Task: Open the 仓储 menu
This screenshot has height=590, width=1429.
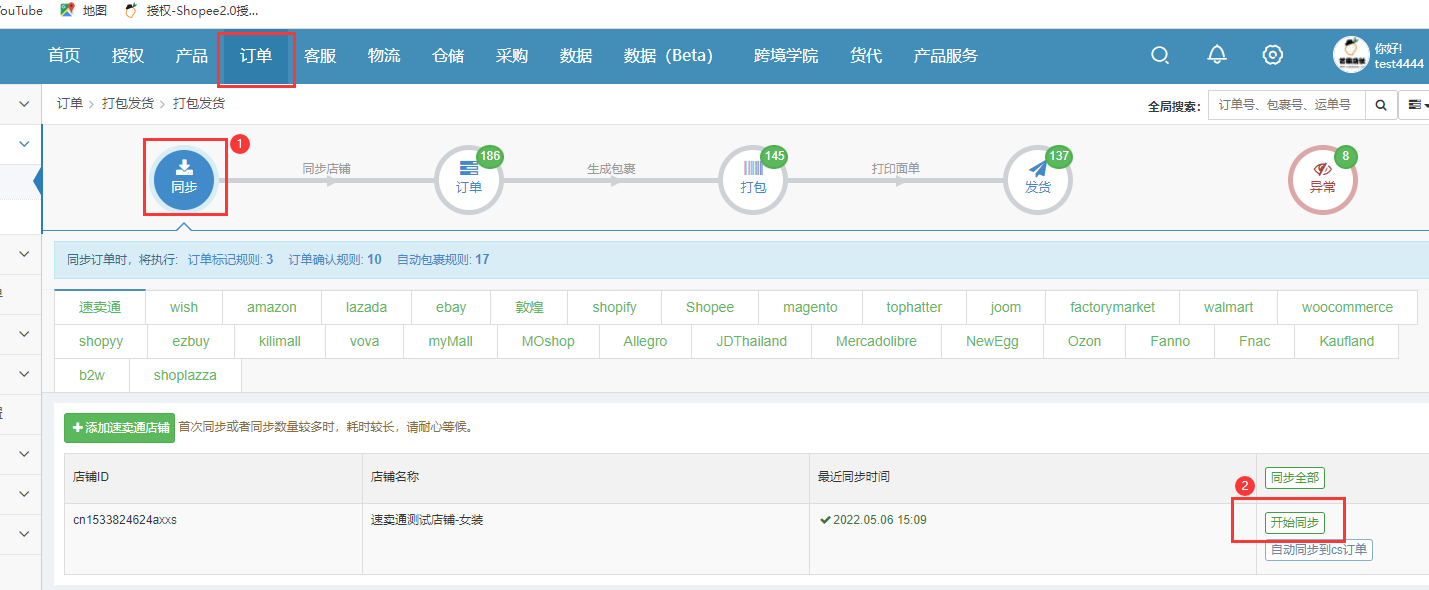Action: tap(448, 56)
